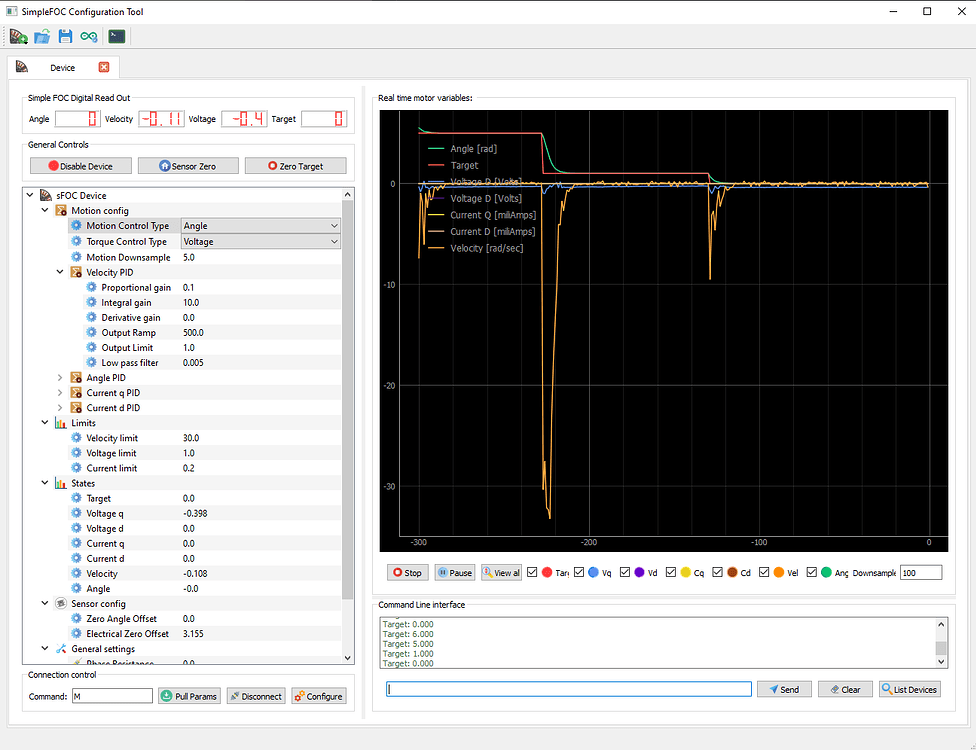Image resolution: width=976 pixels, height=750 pixels.
Task: Click the Cd color dot swatch
Action: [732, 571]
